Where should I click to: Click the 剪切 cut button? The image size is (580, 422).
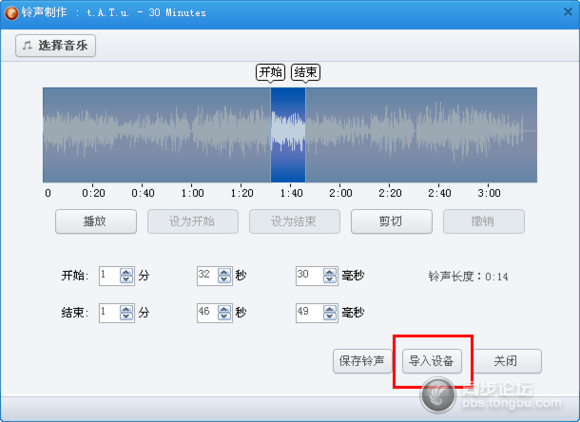391,221
